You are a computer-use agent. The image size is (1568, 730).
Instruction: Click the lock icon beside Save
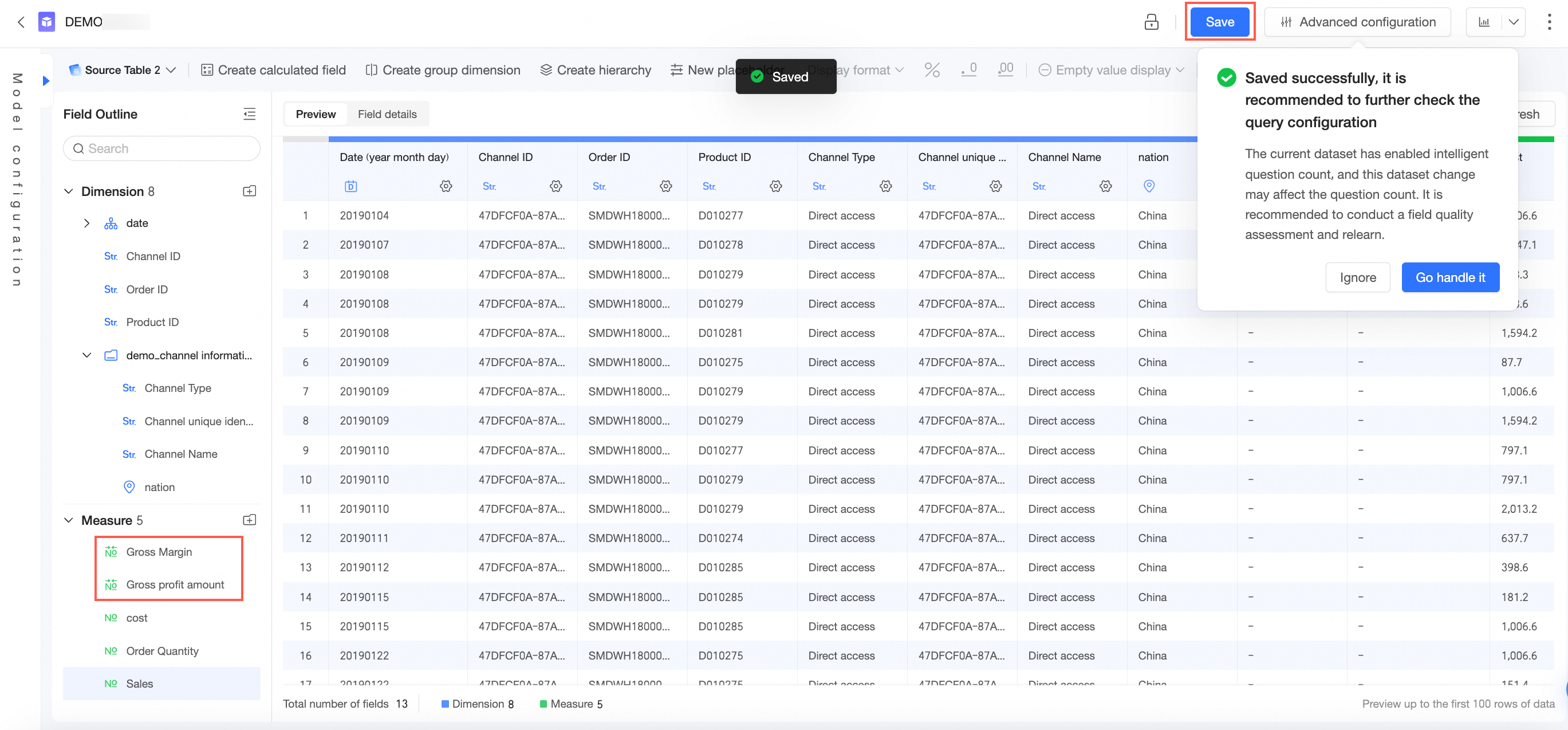pyautogui.click(x=1151, y=22)
